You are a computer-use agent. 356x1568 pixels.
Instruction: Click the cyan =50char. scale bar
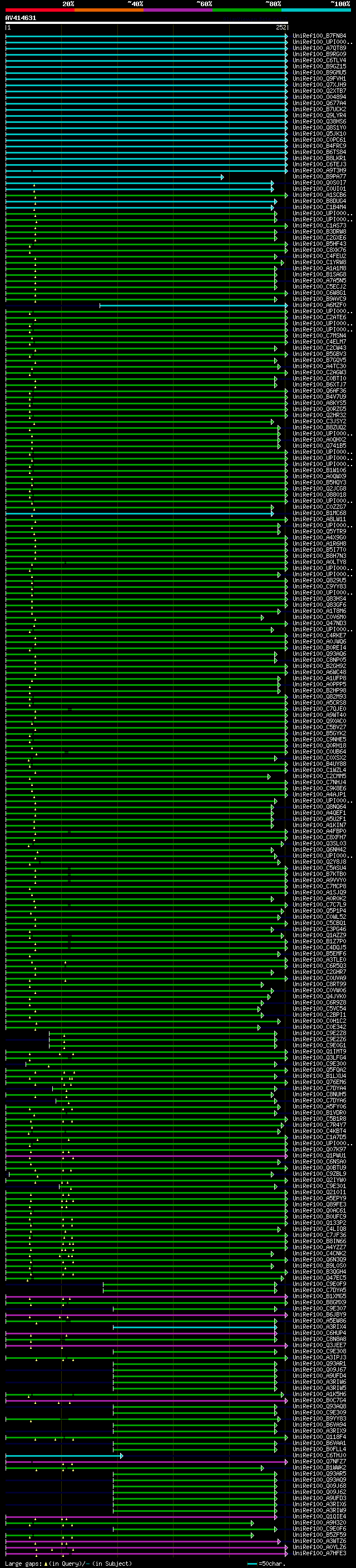point(252,1563)
